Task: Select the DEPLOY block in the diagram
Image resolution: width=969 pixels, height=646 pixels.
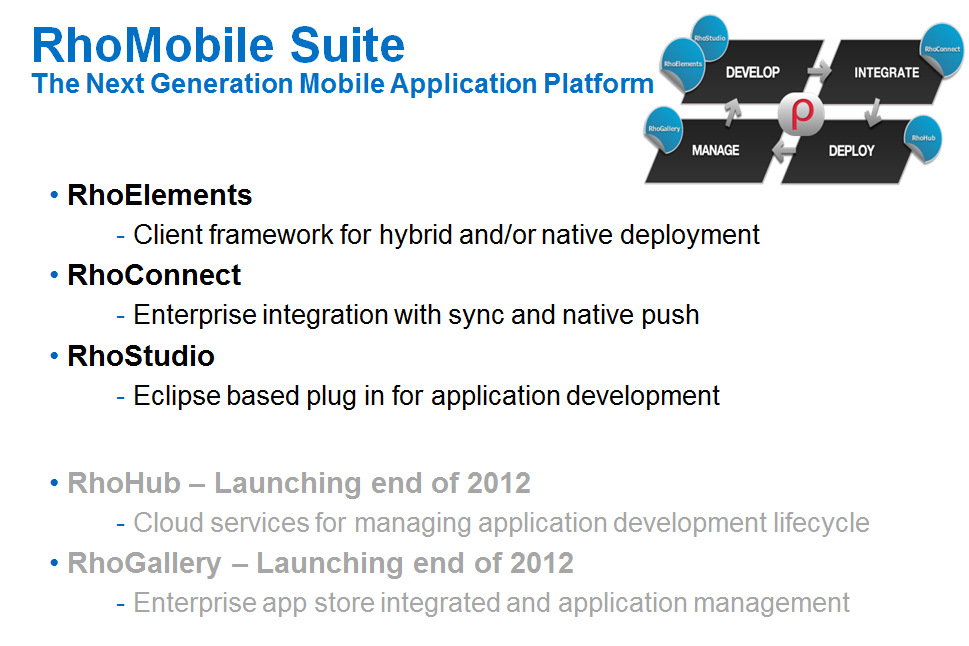Action: tap(851, 151)
